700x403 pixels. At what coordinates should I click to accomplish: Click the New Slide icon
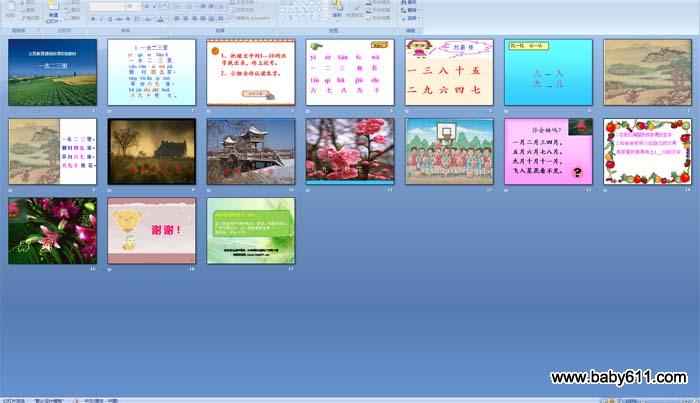pyautogui.click(x=53, y=6)
